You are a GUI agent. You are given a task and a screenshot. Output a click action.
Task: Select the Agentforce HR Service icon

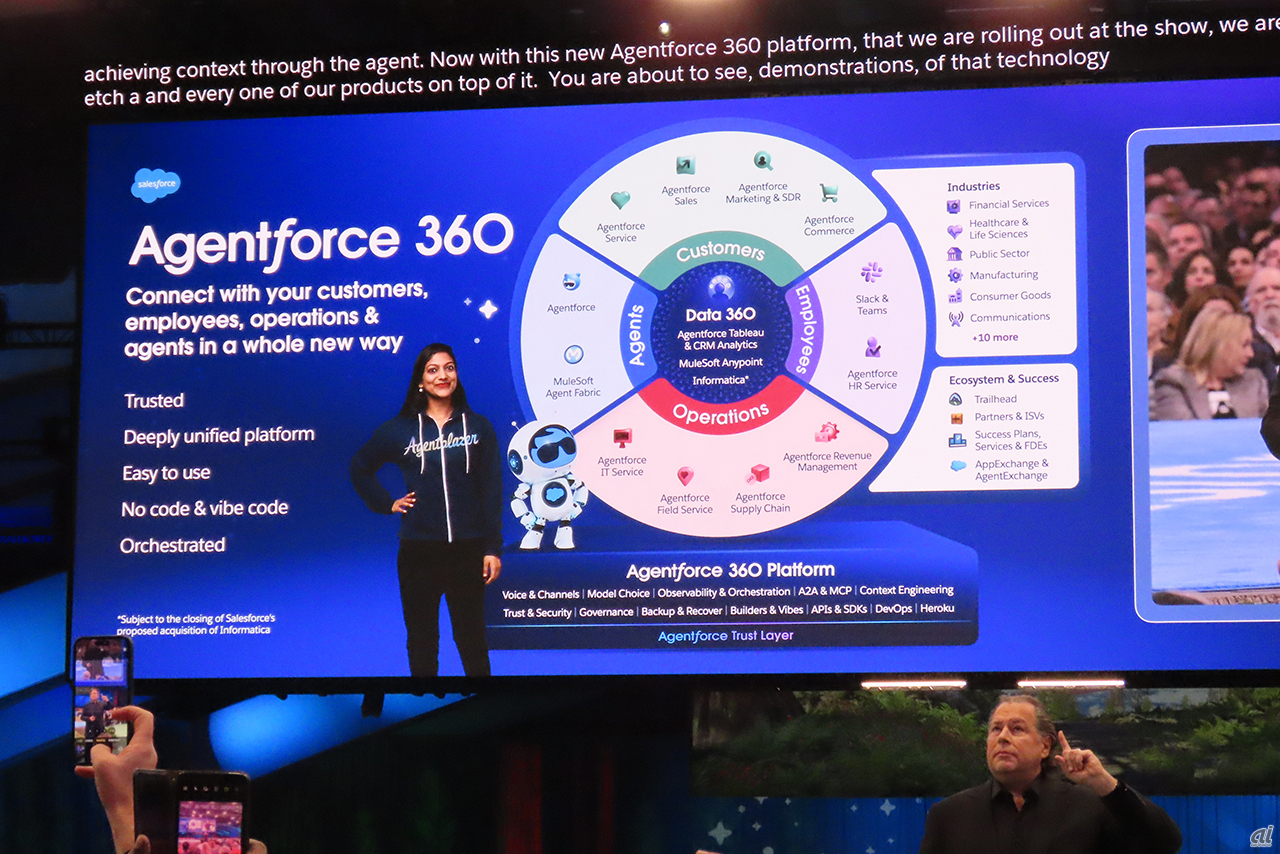[x=873, y=347]
